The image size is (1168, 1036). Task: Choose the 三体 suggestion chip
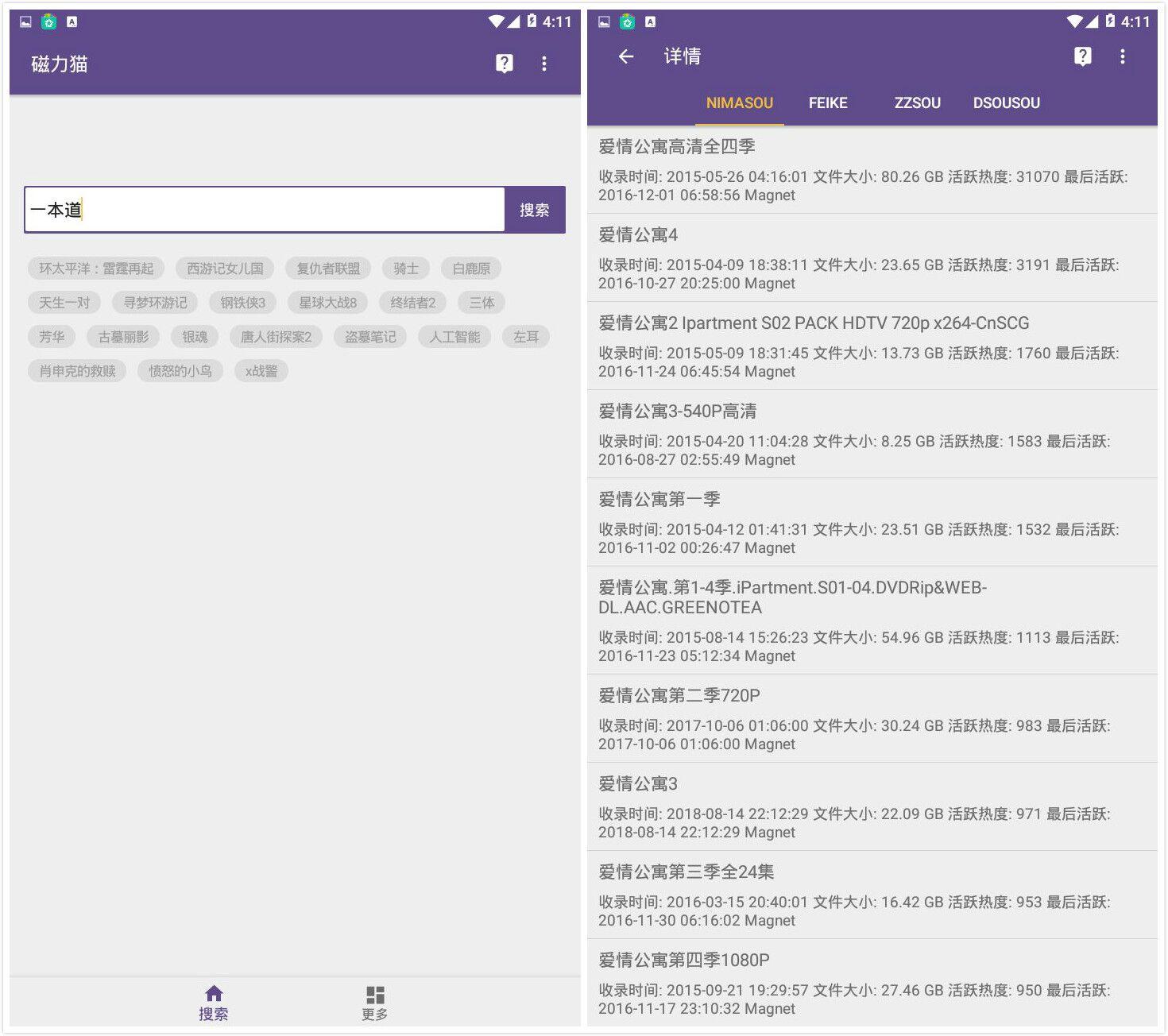[482, 303]
